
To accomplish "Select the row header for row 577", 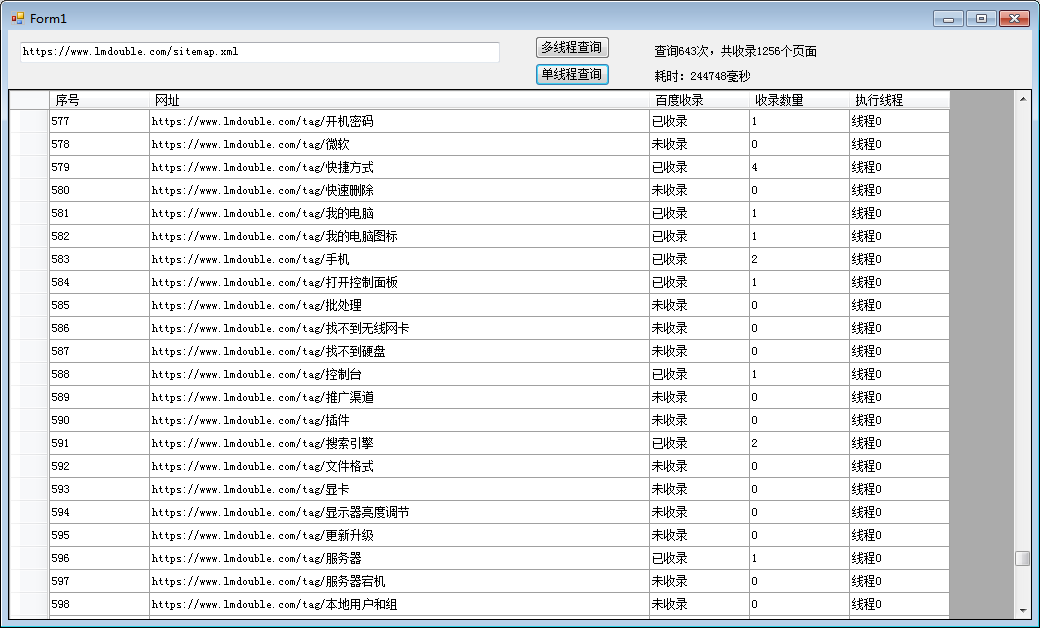I will point(29,121).
